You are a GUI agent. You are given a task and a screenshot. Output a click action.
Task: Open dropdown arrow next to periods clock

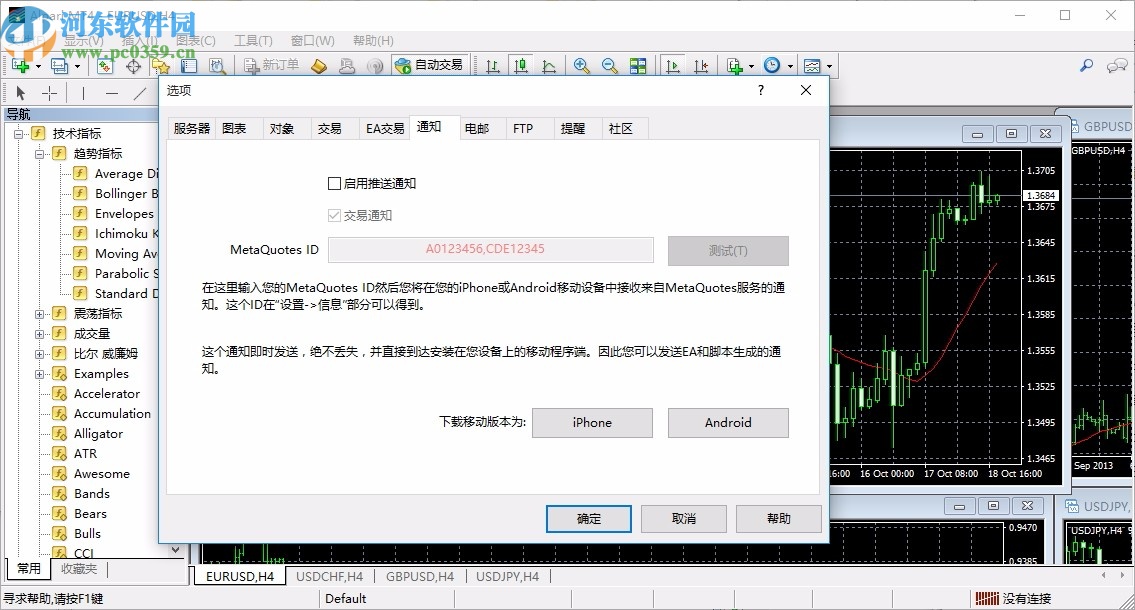(x=790, y=67)
